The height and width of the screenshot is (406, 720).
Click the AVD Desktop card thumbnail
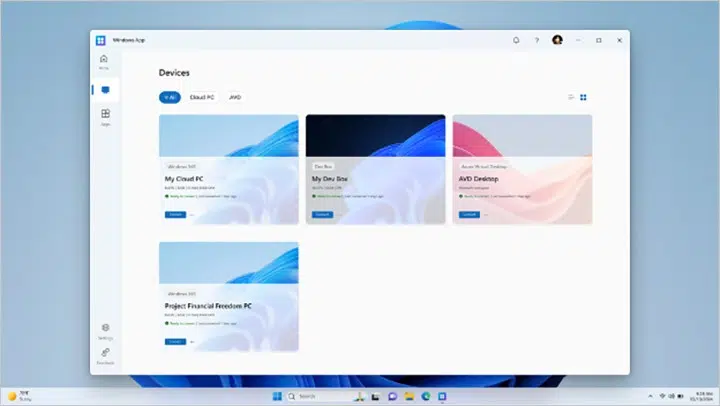tap(523, 136)
